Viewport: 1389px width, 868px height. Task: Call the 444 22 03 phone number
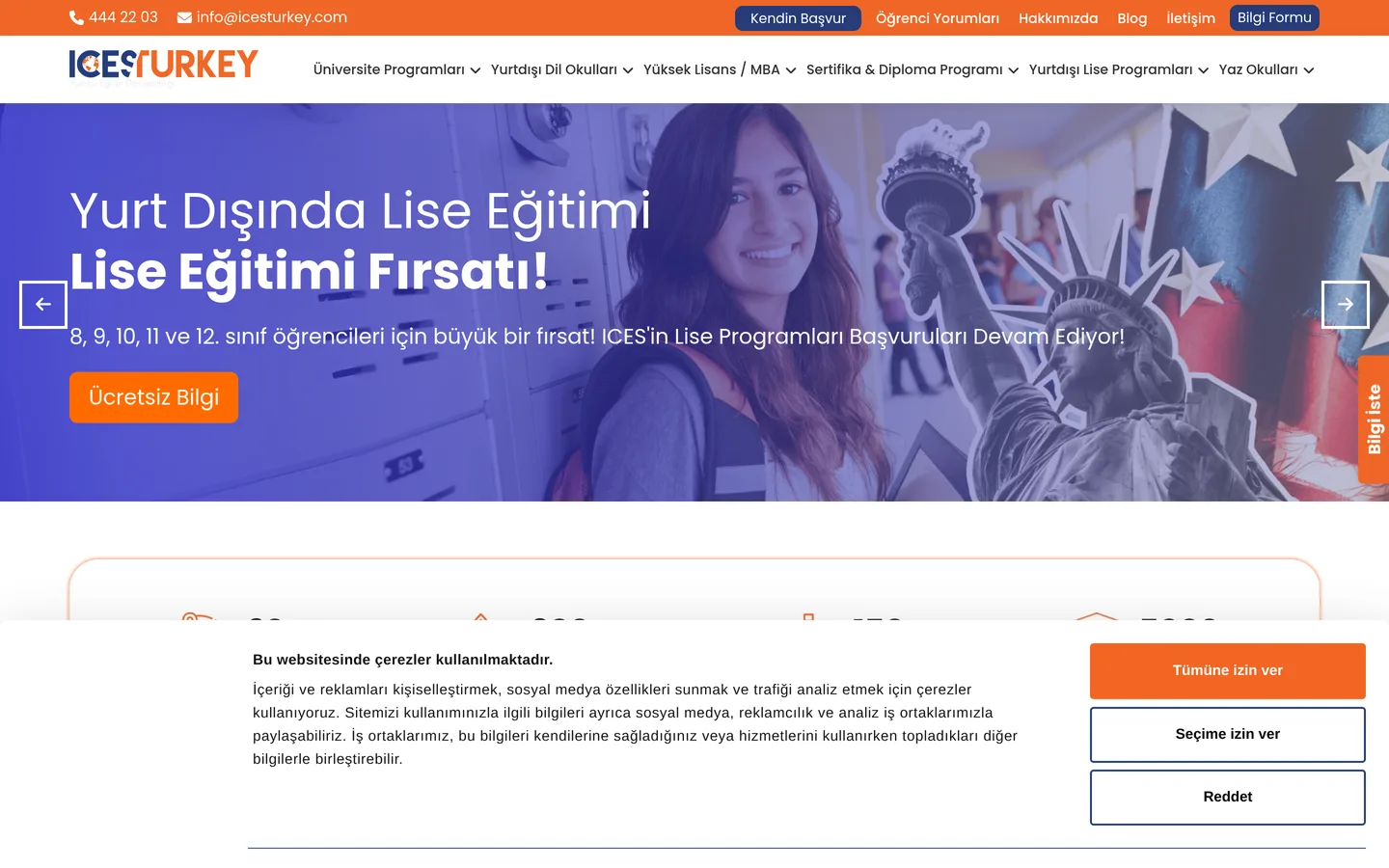pos(123,17)
